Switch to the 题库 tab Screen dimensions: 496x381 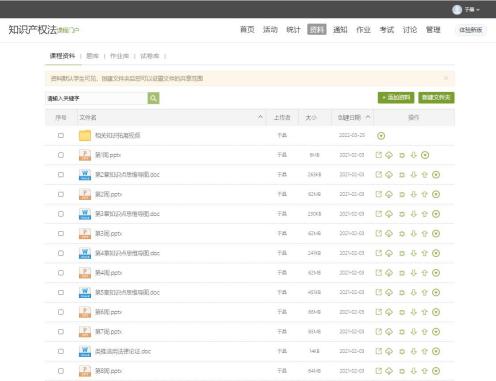[92, 56]
